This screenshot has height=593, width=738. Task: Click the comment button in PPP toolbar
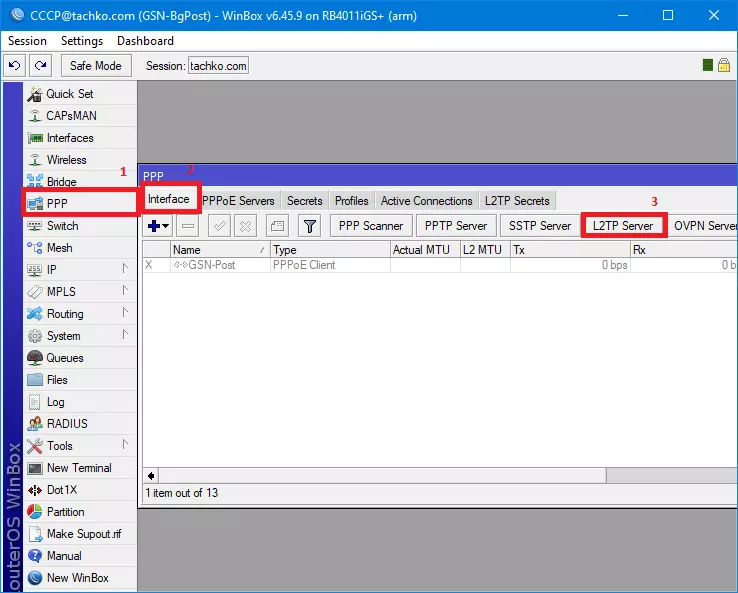(277, 226)
